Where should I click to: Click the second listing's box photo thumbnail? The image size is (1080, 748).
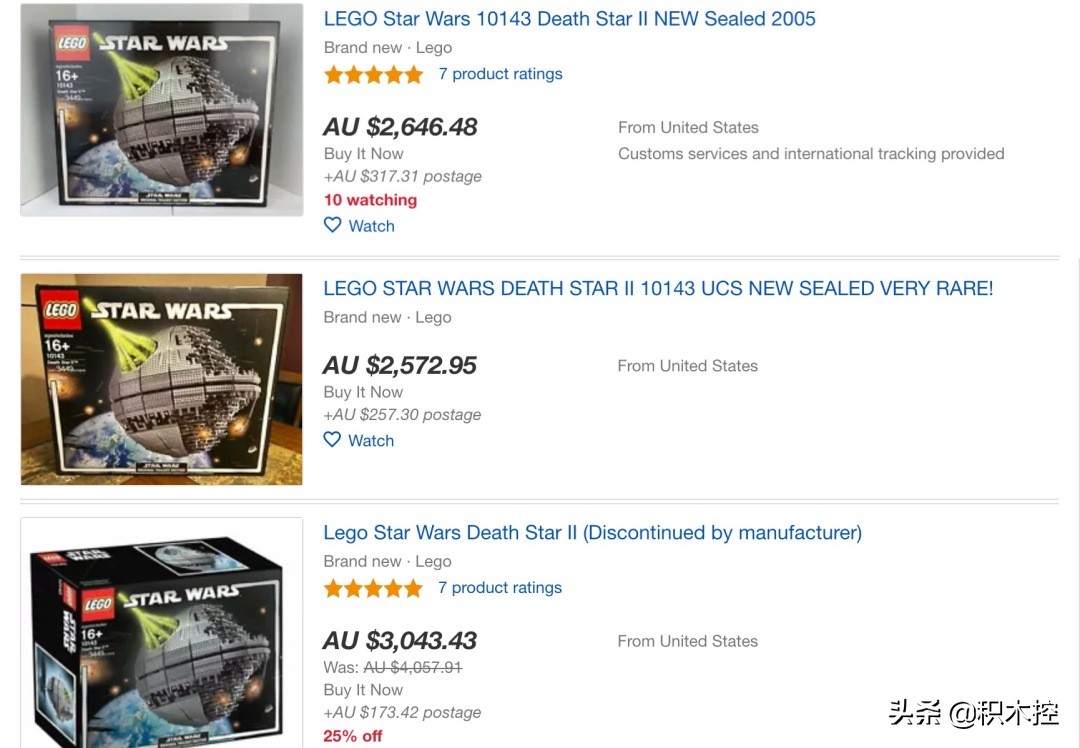pos(162,379)
